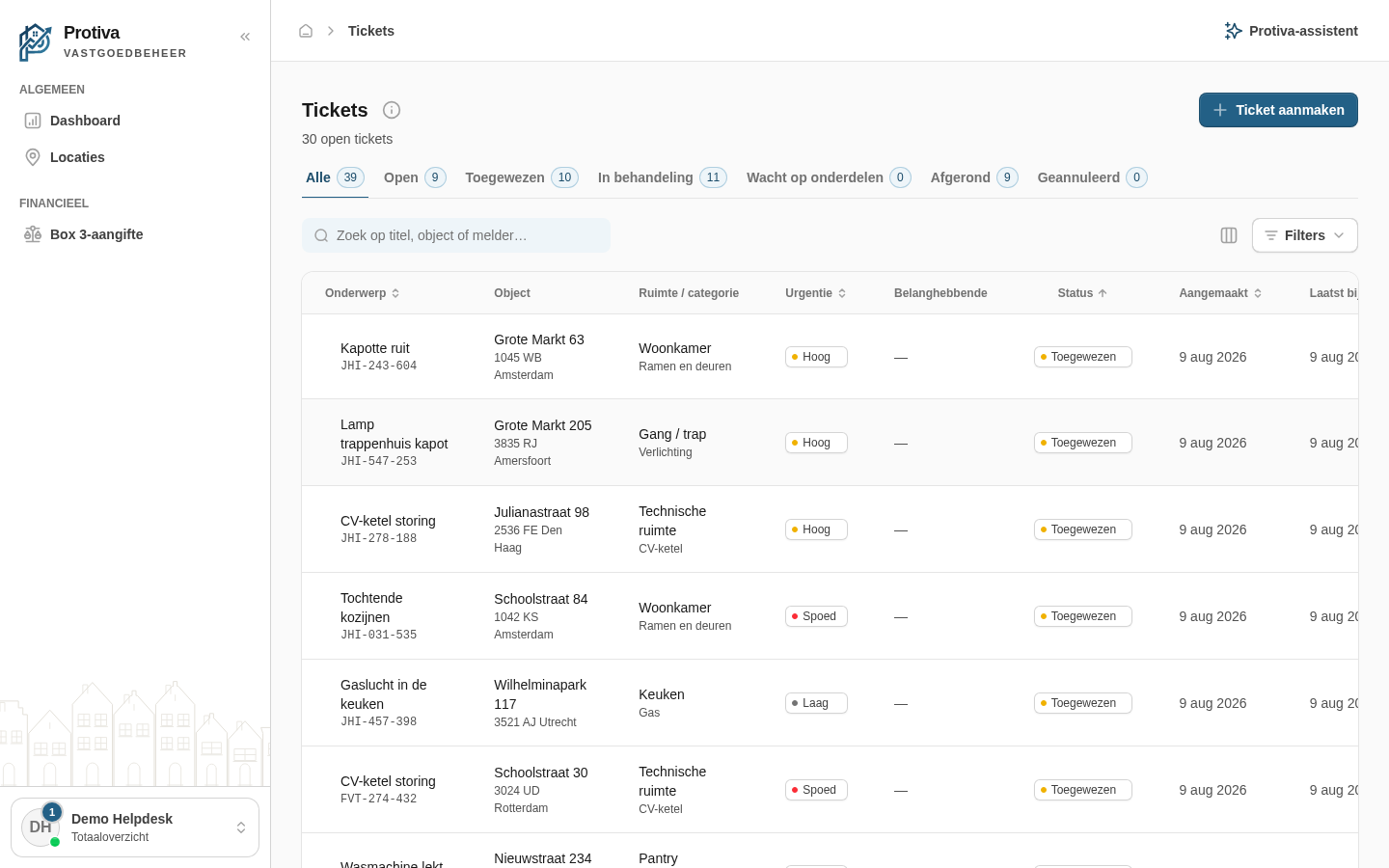
Task: Click Ticket aanmaken button
Action: 1278,110
